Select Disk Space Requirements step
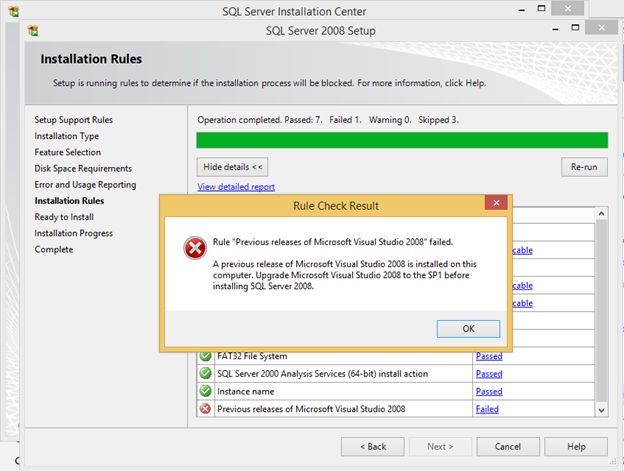Viewport: 624px width, 471px height. click(83, 168)
